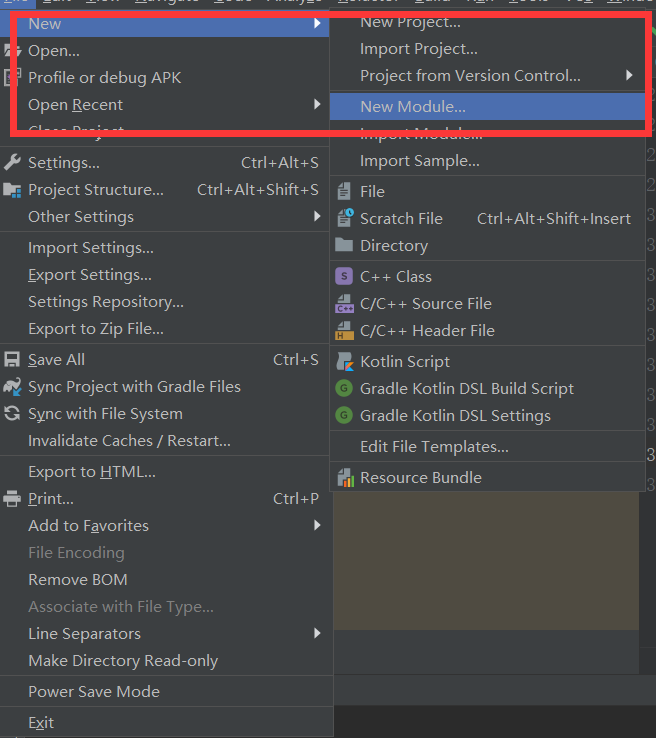The width and height of the screenshot is (656, 738).
Task: Click the Sync with File System icon
Action: 12,414
